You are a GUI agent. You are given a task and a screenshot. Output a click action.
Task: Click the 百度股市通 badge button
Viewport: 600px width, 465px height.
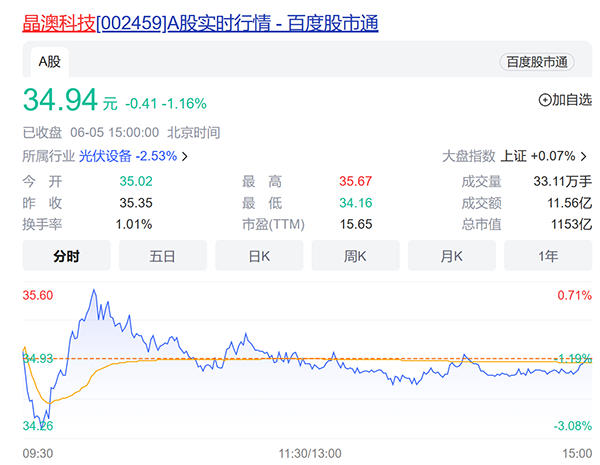[x=537, y=62]
